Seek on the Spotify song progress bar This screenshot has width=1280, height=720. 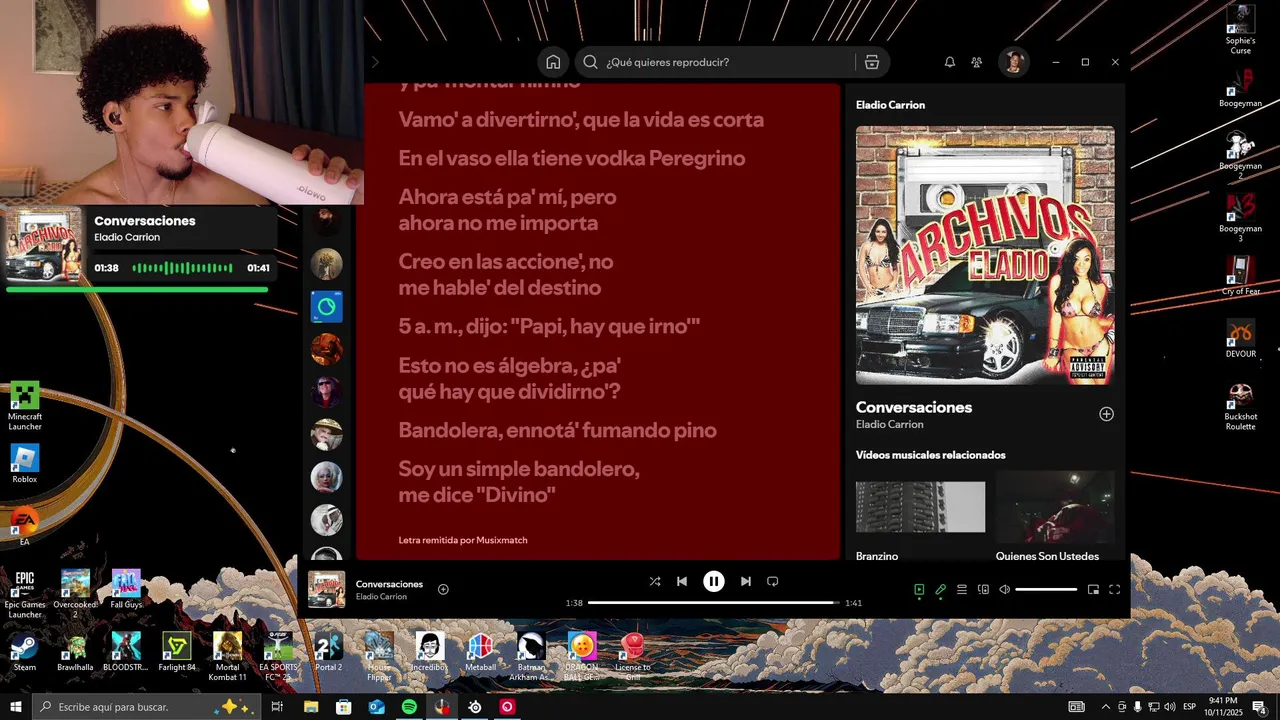(713, 603)
